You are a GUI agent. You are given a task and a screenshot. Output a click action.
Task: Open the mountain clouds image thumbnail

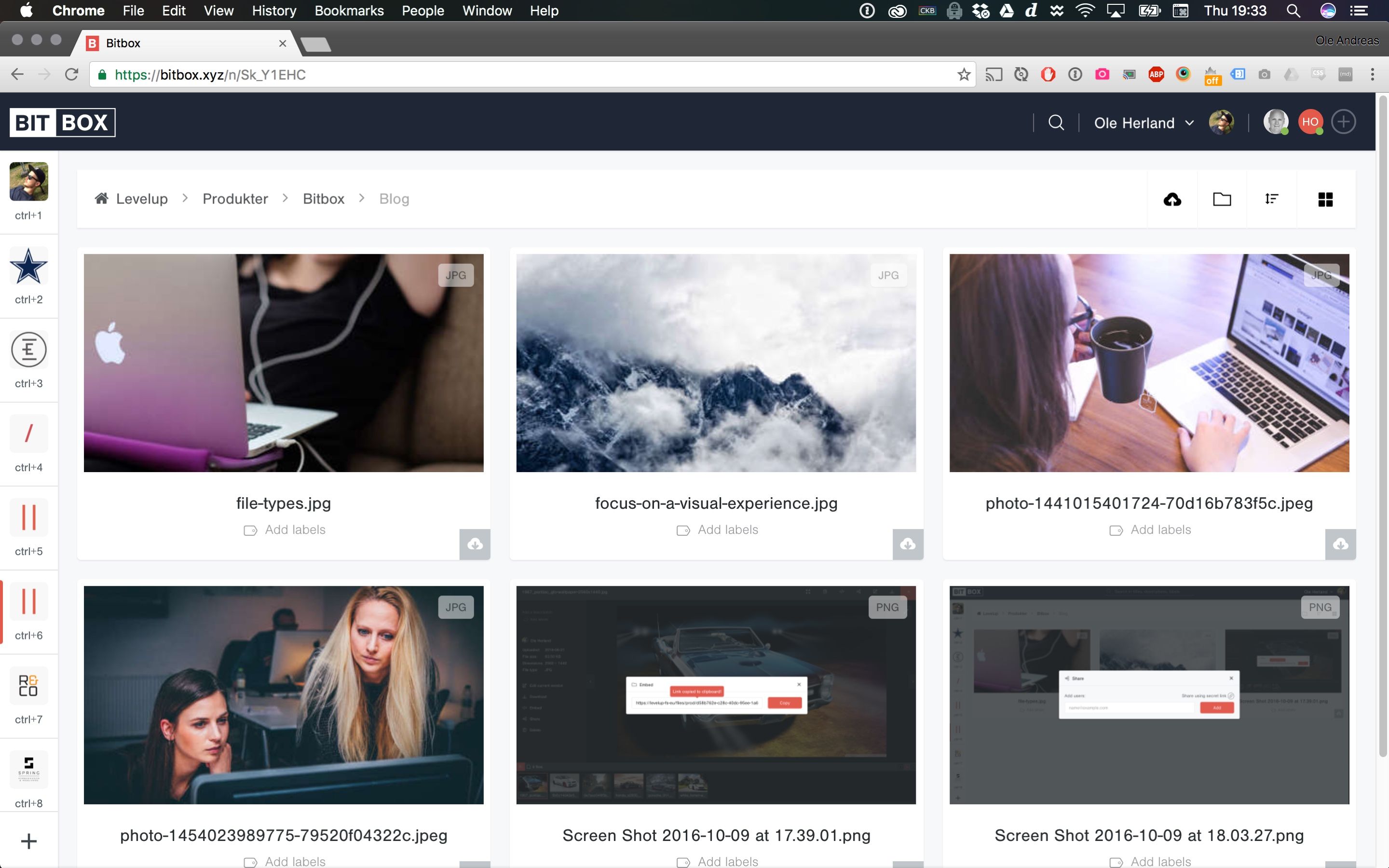point(716,363)
